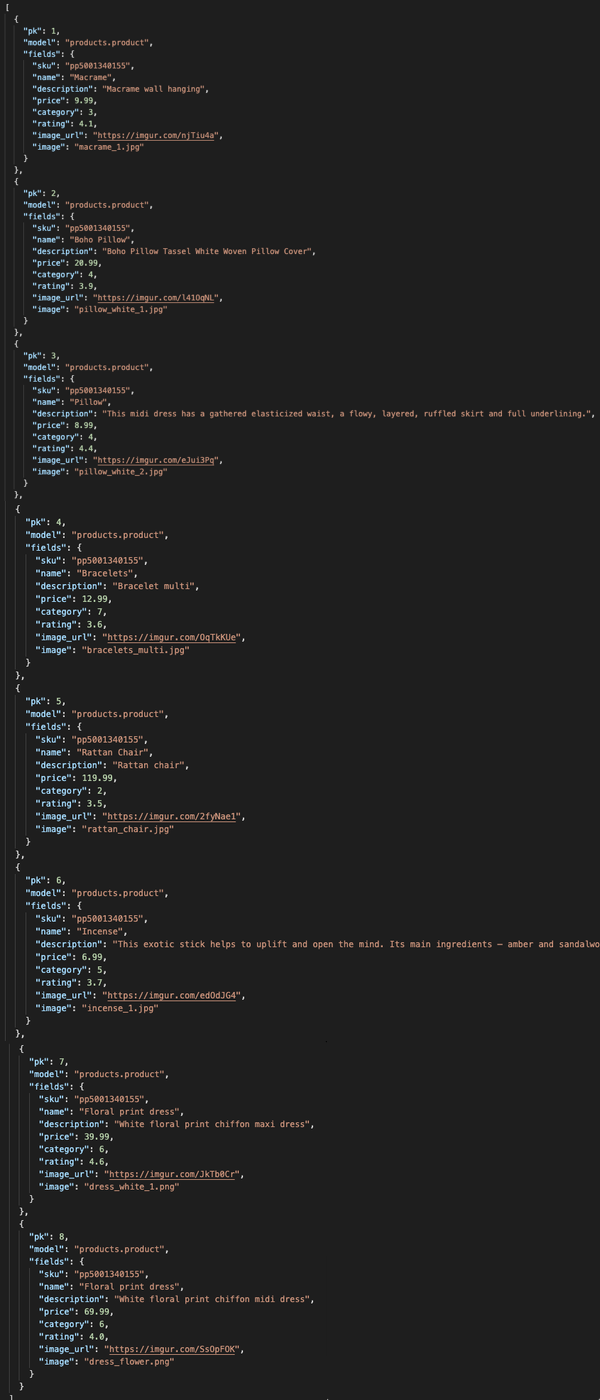600x1400 pixels.
Task: Click "White floral print chiffon maxi dress"
Action: point(214,1123)
